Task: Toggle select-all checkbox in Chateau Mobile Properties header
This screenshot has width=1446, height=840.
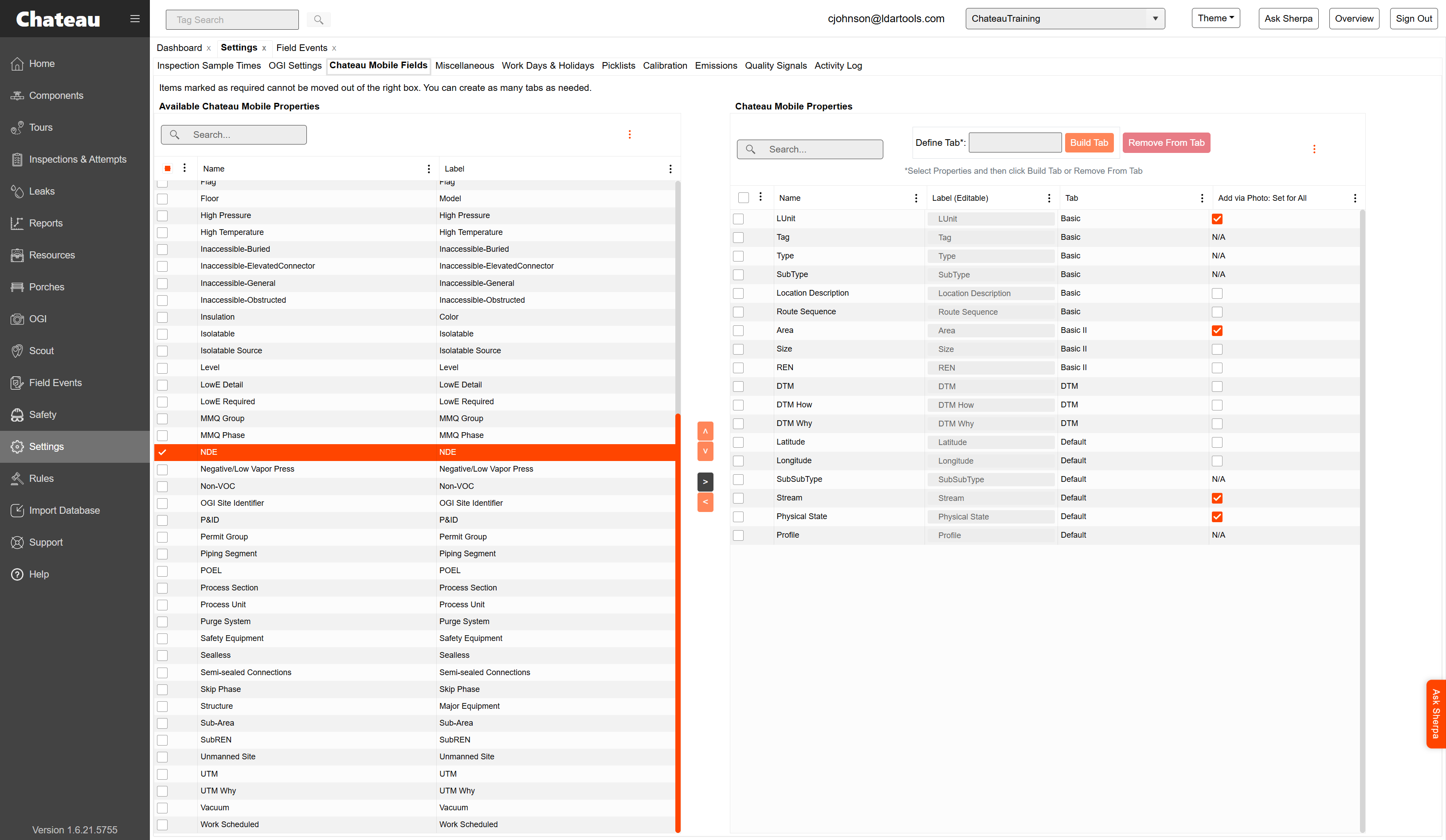Action: (744, 198)
